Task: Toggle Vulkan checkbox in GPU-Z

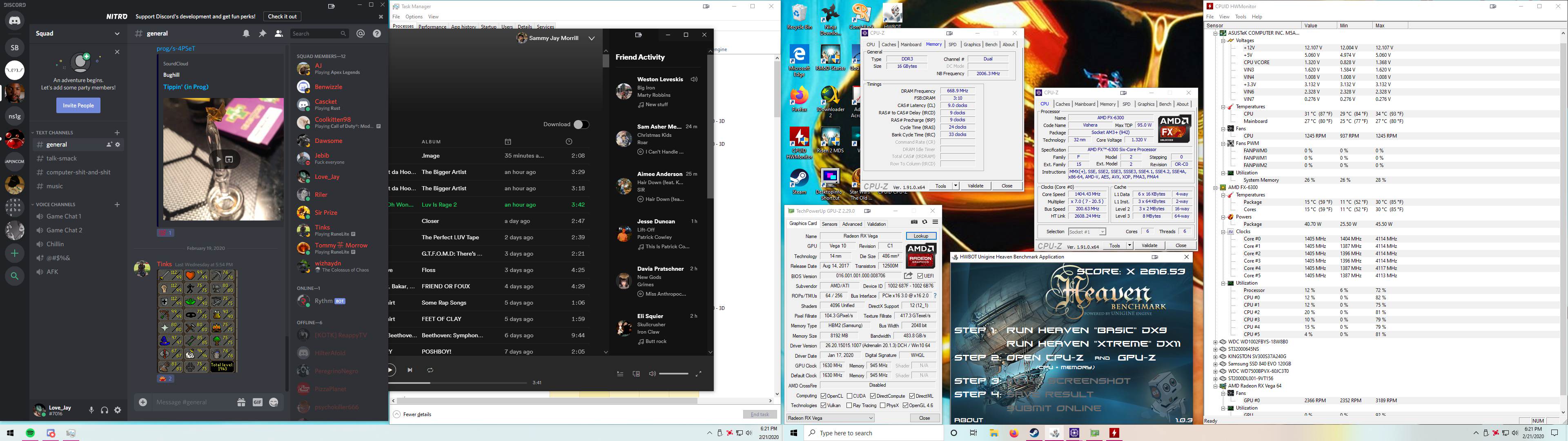Action: [823, 405]
